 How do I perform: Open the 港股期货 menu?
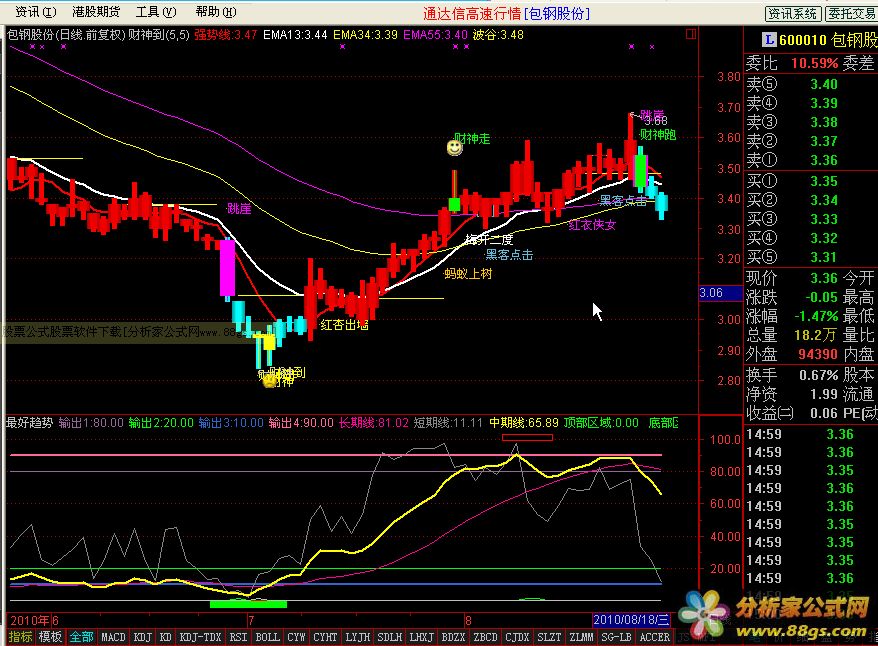(96, 12)
